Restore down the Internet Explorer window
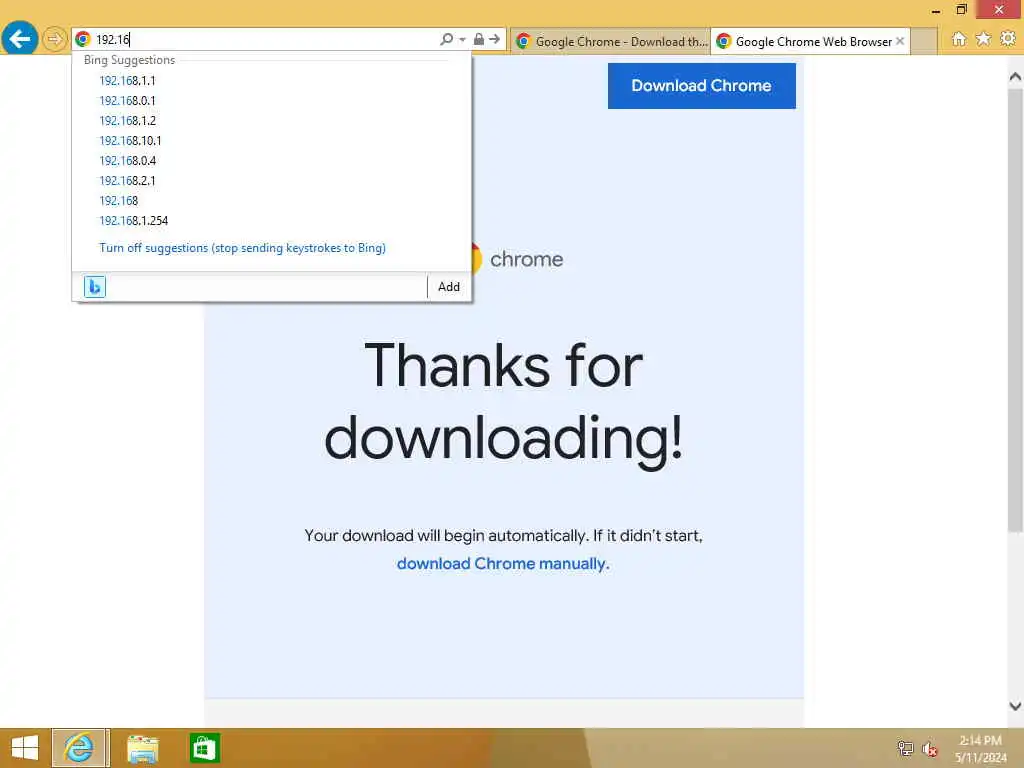Image resolution: width=1024 pixels, height=768 pixels. tap(961, 9)
